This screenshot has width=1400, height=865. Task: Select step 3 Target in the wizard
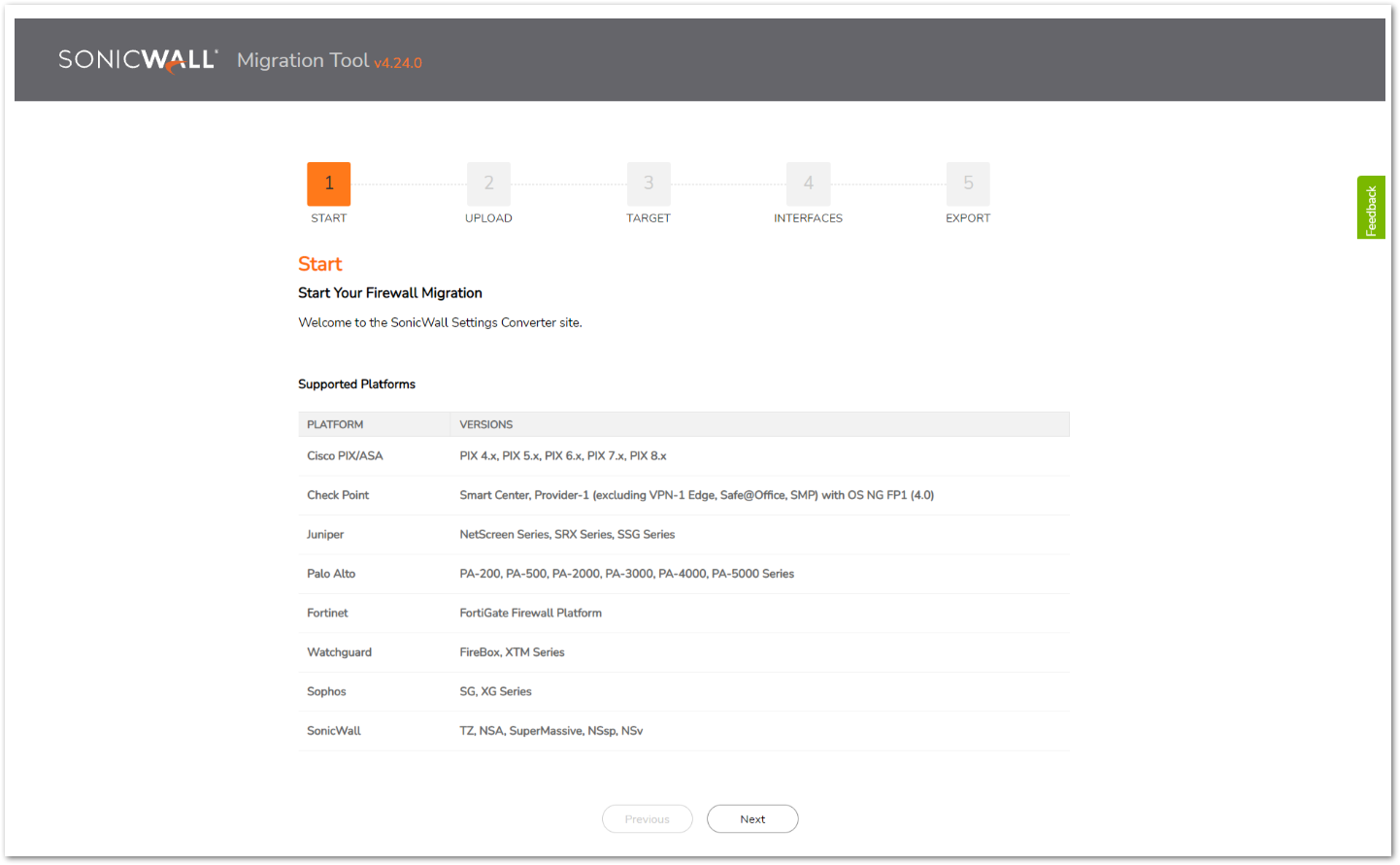coord(649,183)
